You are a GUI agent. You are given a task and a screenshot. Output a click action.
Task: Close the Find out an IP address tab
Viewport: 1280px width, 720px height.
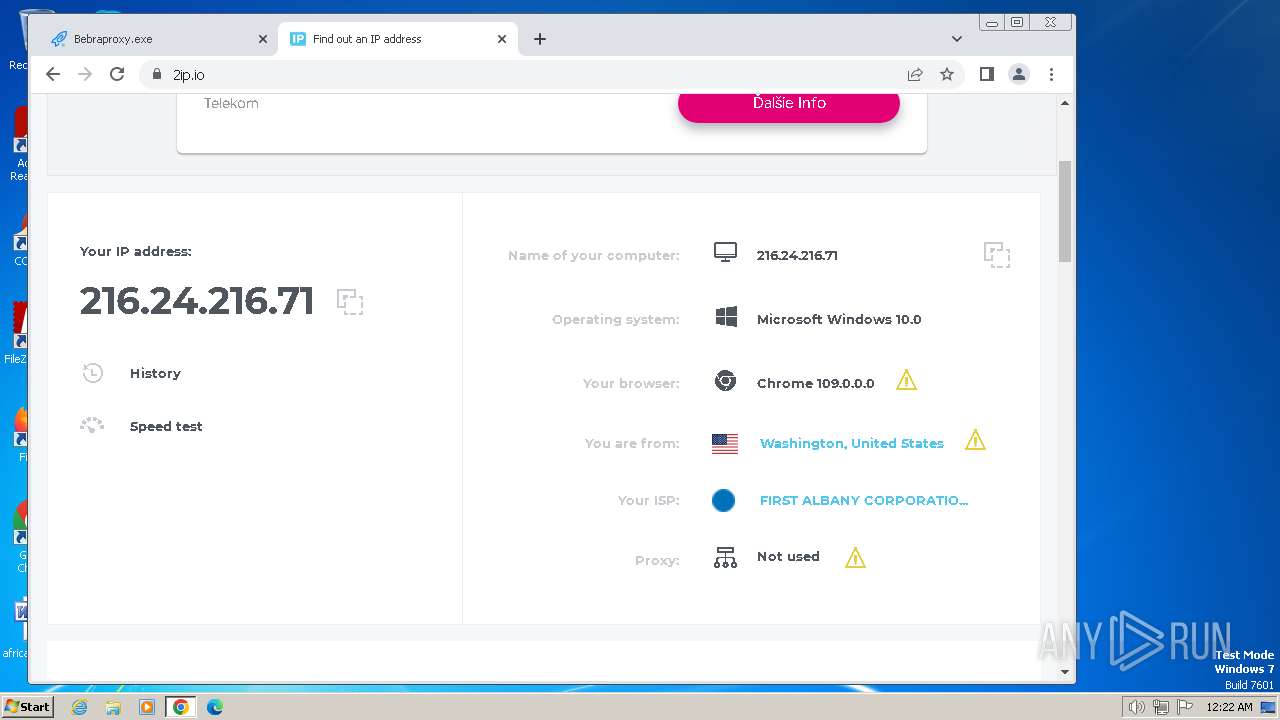(502, 39)
